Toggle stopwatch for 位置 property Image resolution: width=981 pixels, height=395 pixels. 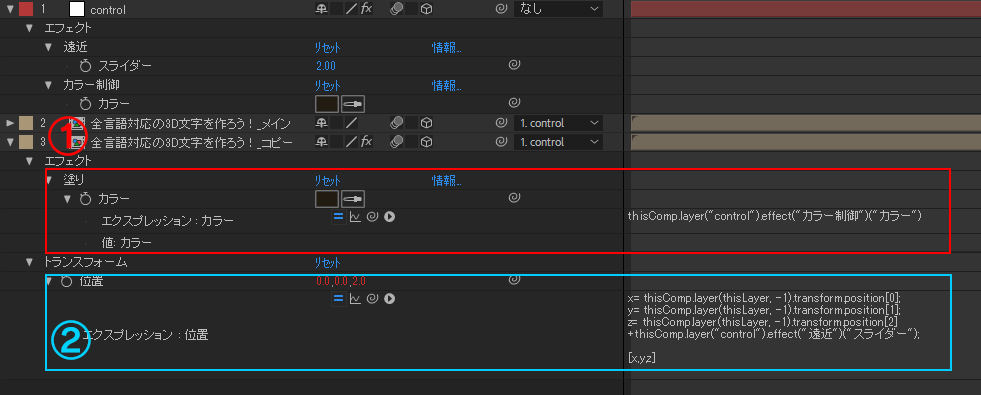pyautogui.click(x=66, y=281)
